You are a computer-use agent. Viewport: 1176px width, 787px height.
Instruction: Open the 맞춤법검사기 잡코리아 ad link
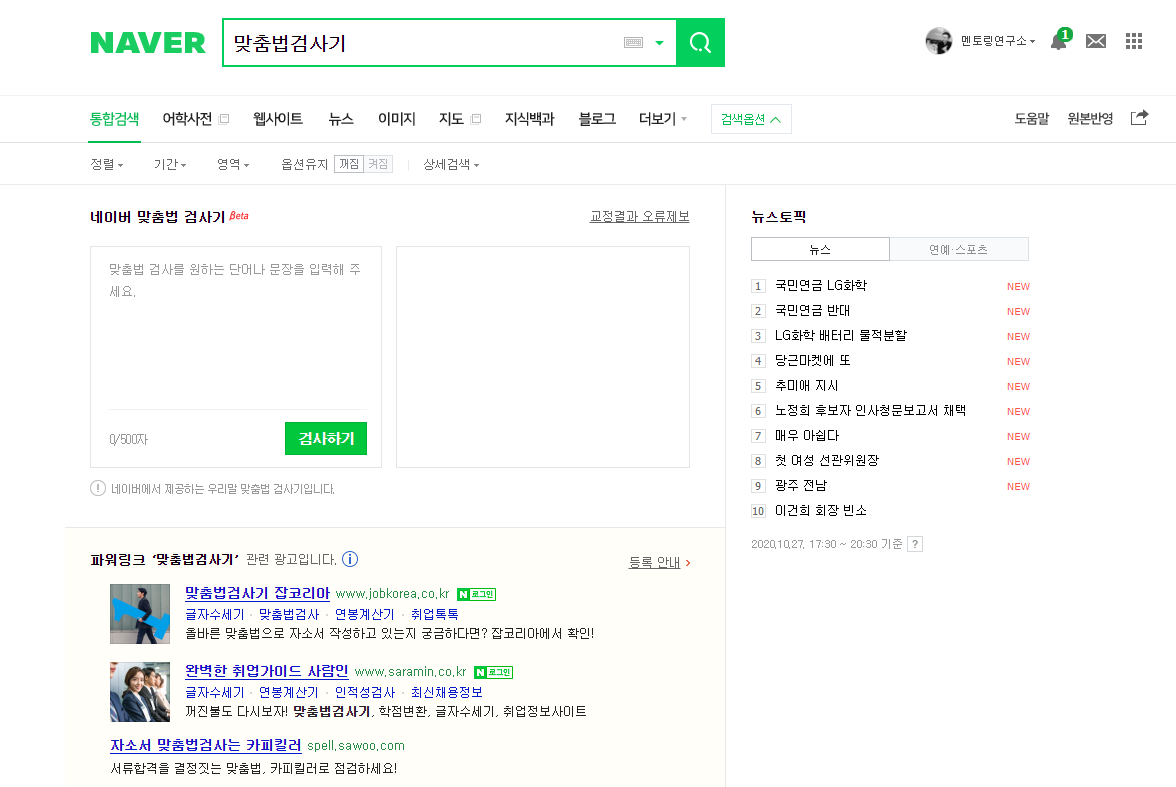pos(257,593)
